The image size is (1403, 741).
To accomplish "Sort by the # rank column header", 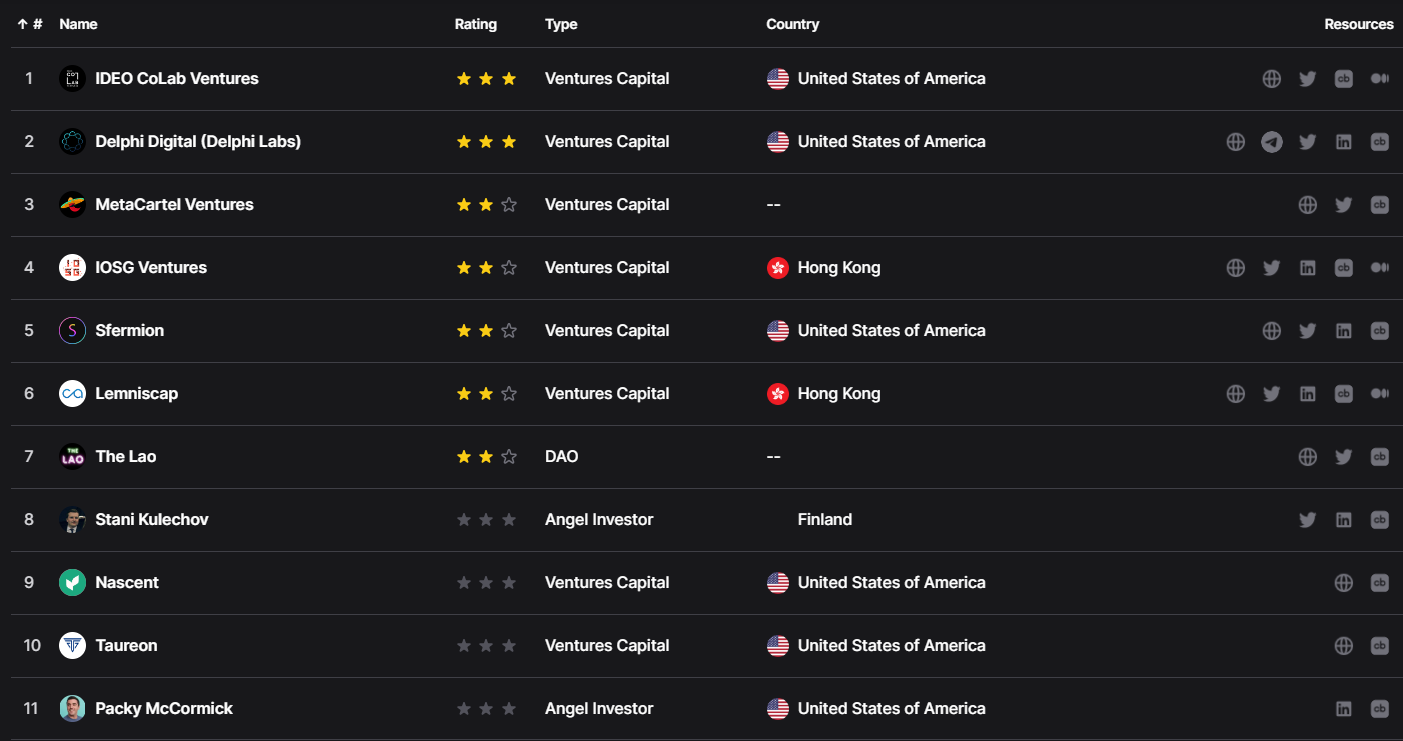I will pos(31,24).
